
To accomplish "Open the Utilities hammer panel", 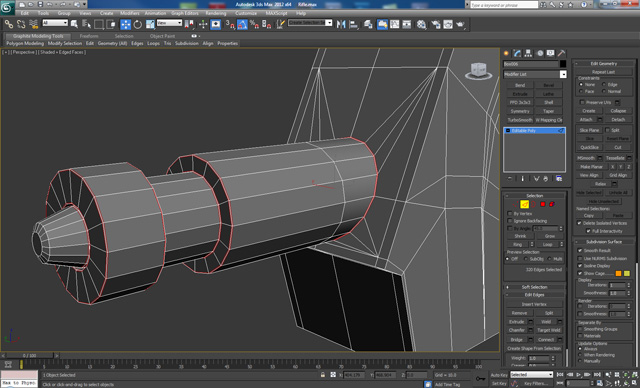I will point(562,53).
